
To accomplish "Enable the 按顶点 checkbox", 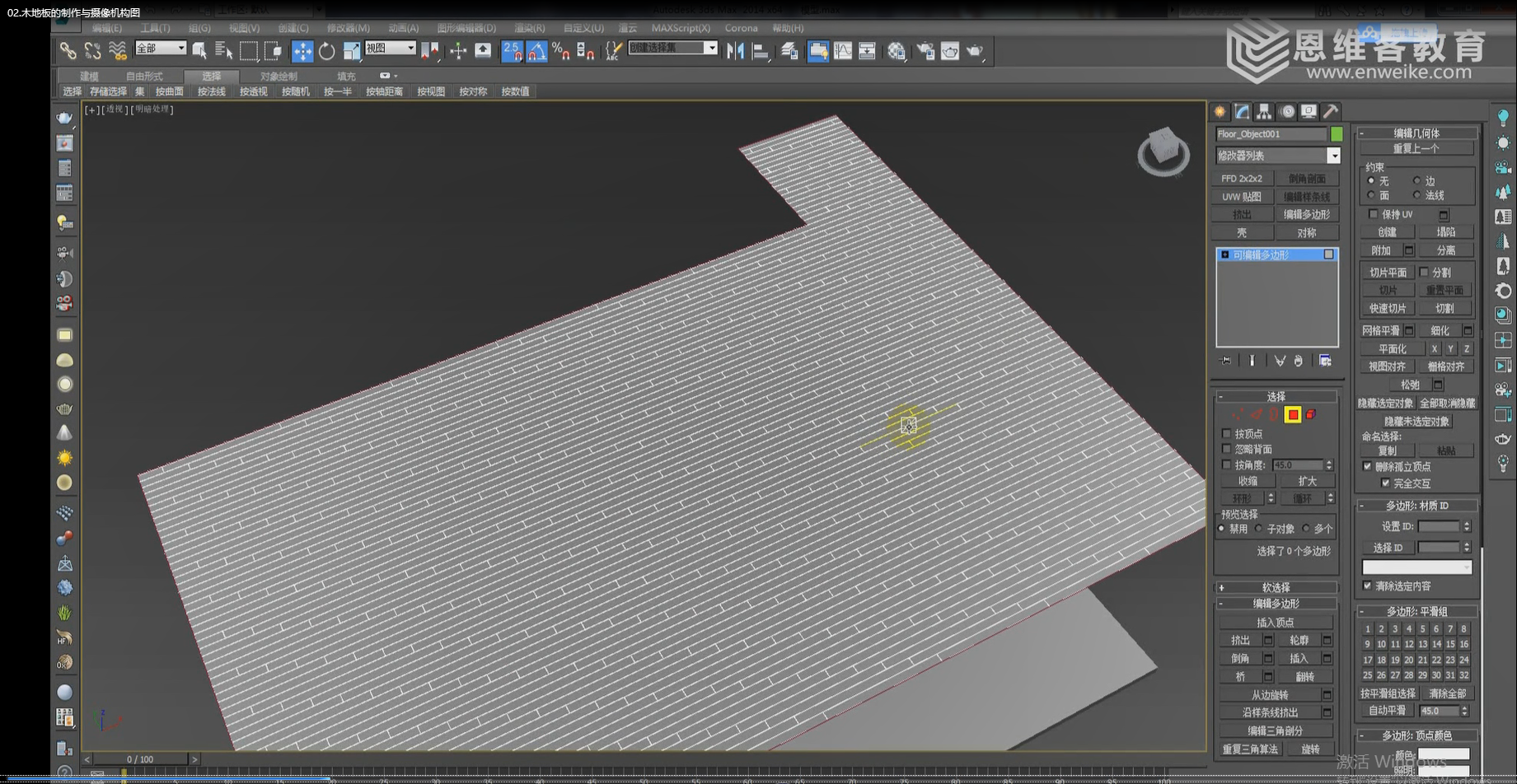I will [x=1226, y=434].
